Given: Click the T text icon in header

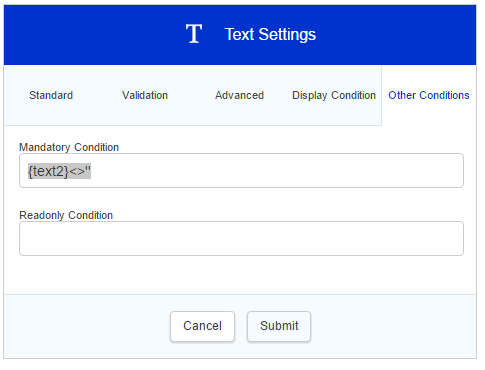Looking at the screenshot, I should (x=194, y=34).
